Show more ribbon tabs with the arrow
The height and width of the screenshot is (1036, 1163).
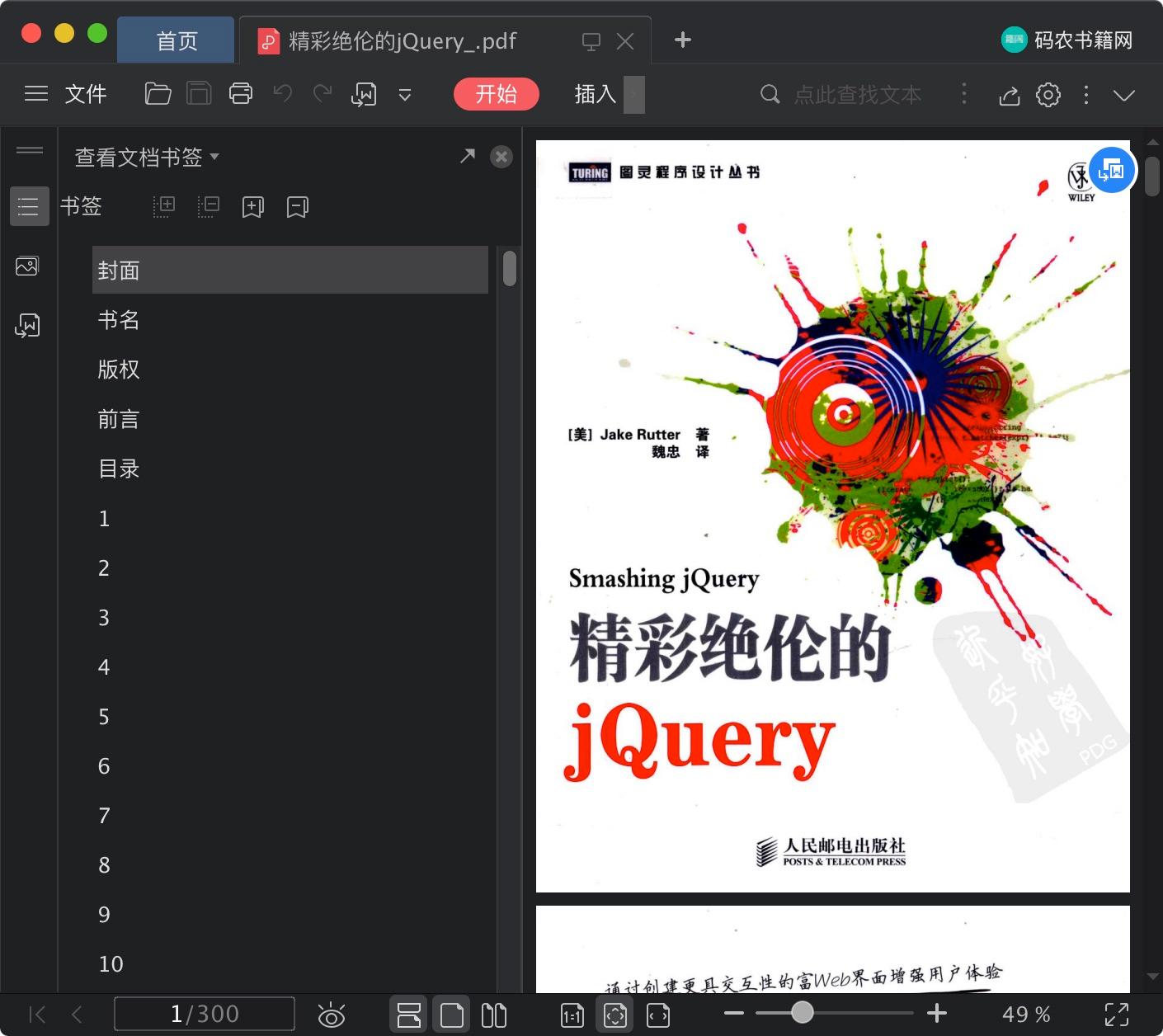click(634, 94)
